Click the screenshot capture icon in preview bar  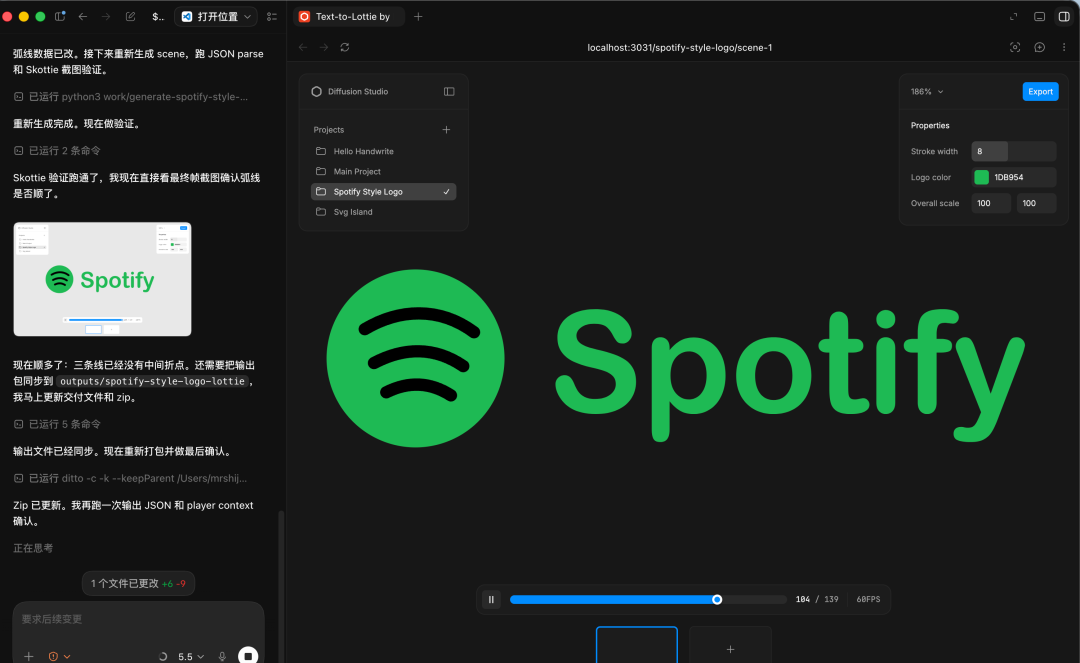1015,48
